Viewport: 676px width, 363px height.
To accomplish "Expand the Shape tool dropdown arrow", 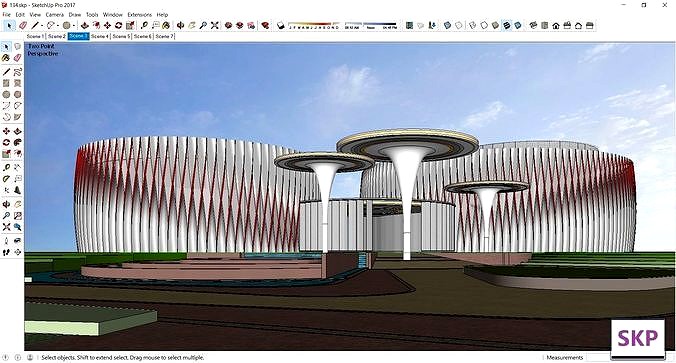I will click(x=74, y=26).
